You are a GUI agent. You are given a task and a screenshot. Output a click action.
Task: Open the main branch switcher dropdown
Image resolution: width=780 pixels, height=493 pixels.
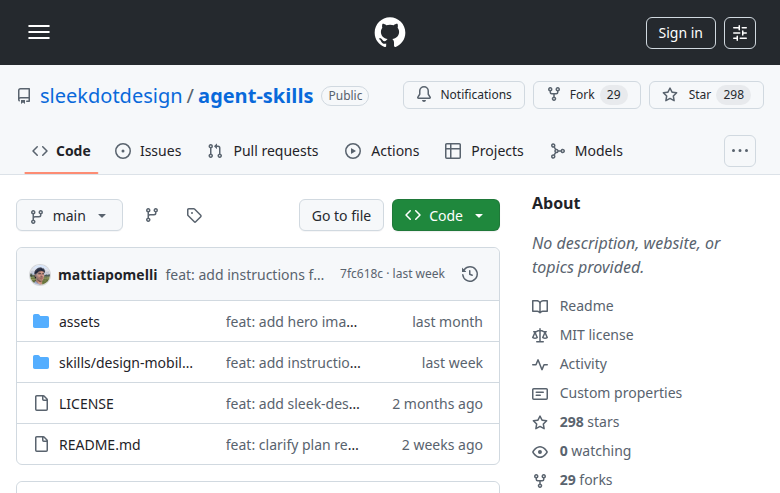[69, 215]
